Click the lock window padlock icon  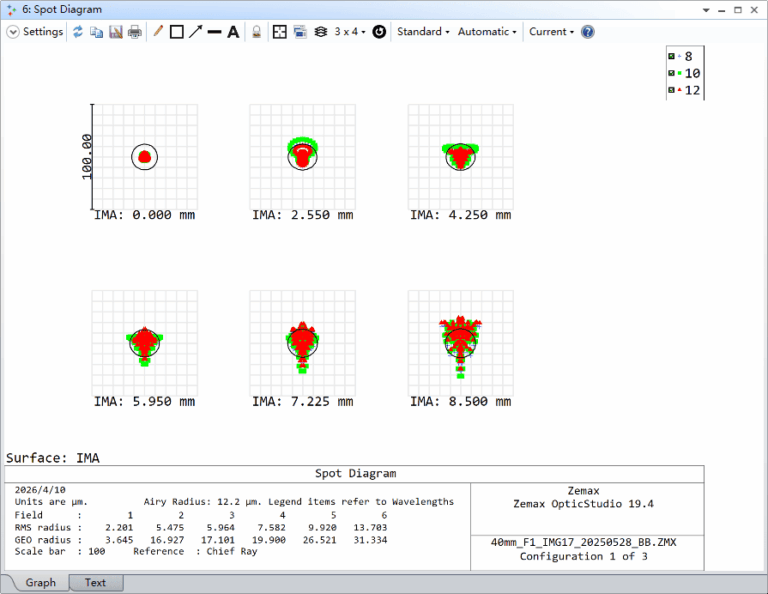256,32
